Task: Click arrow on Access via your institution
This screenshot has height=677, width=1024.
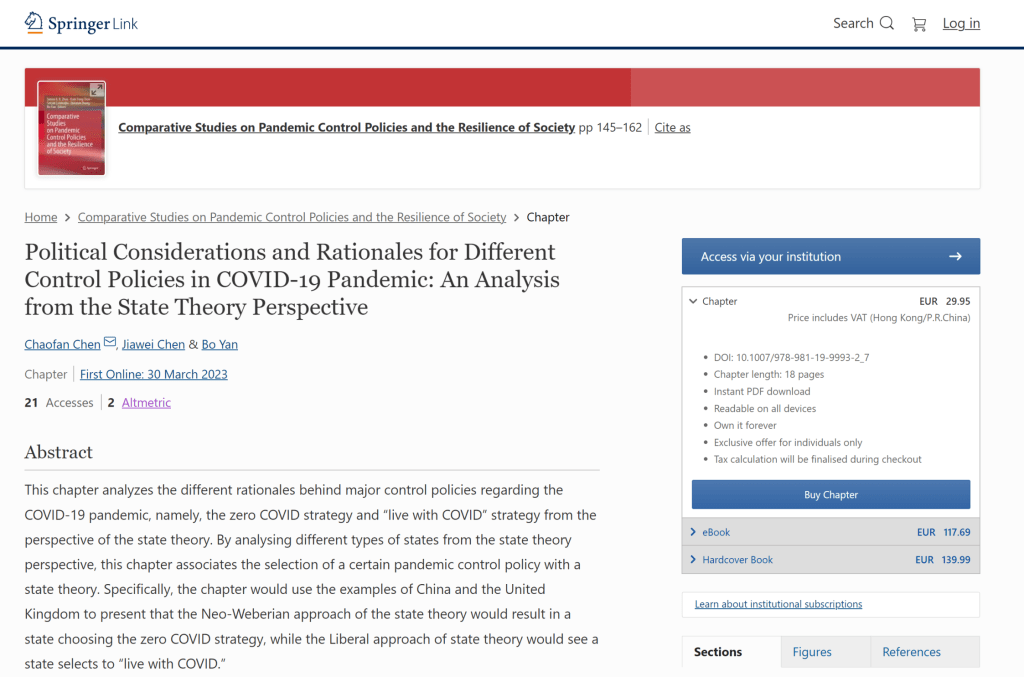Action: 955,257
